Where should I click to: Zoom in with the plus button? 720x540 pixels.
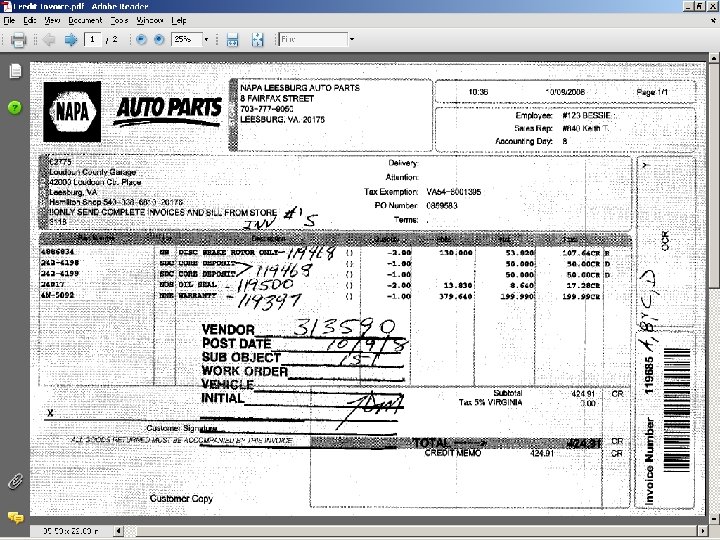click(159, 39)
